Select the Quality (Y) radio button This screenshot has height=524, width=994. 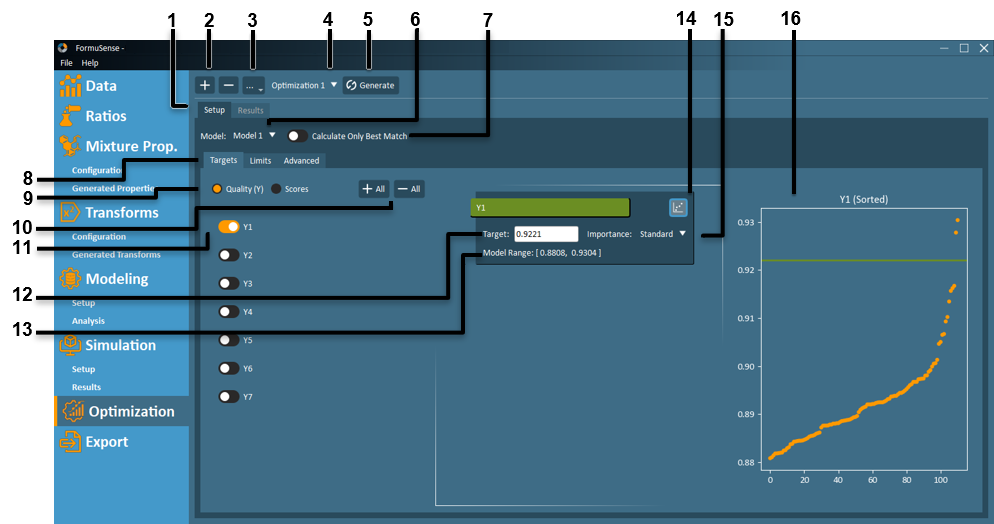tap(217, 189)
